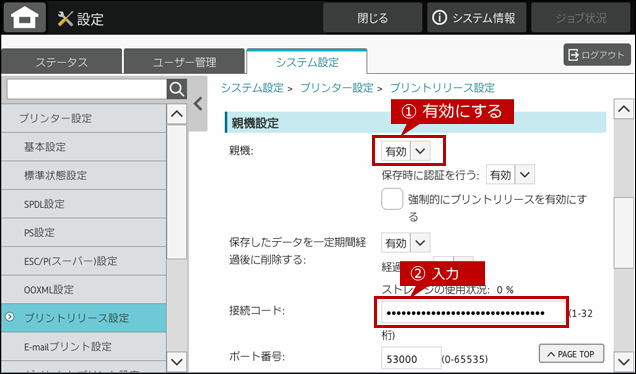This screenshot has width=636, height=374.
Task: Click the ポート番号 field showing 53000
Action: click(x=411, y=359)
